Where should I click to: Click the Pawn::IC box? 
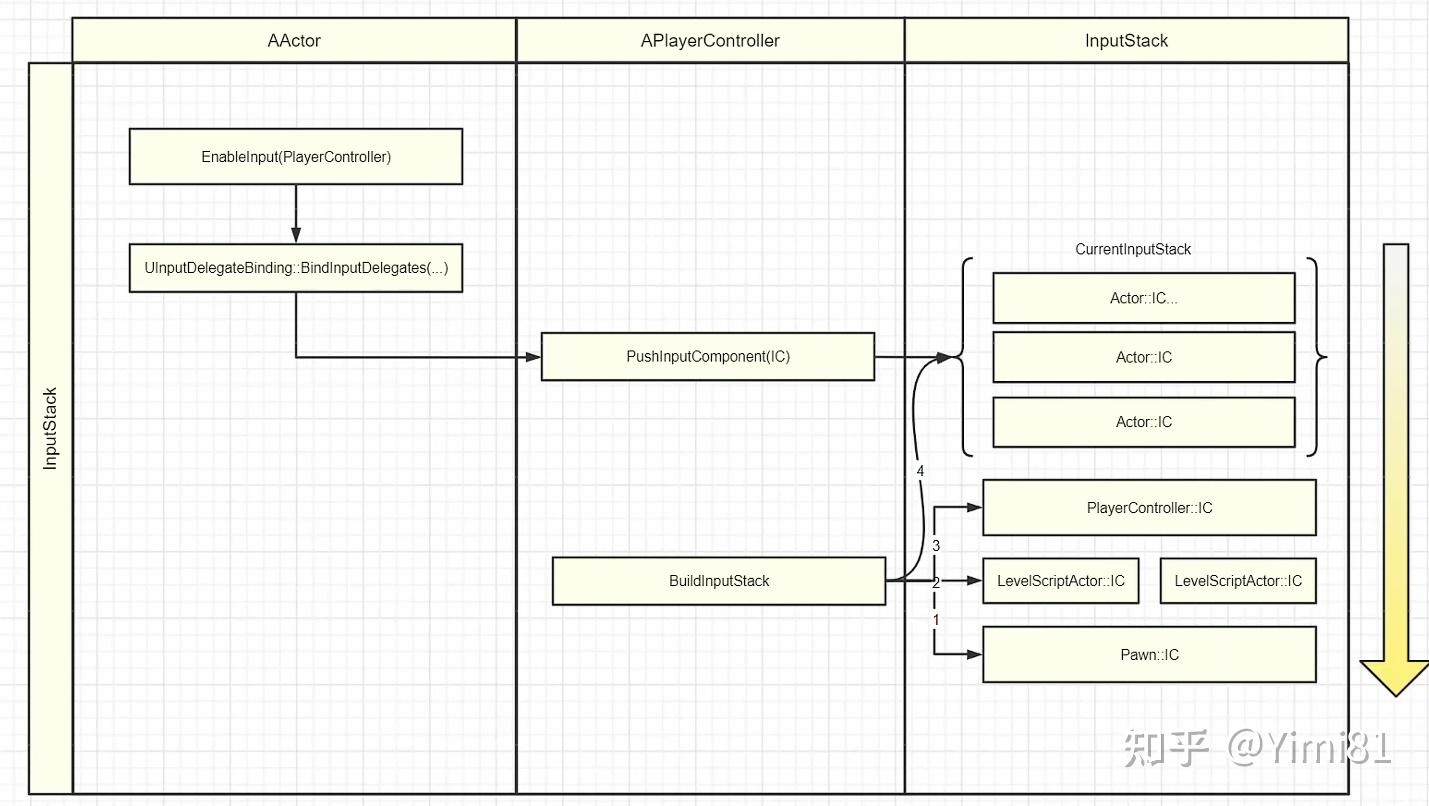pos(1149,655)
